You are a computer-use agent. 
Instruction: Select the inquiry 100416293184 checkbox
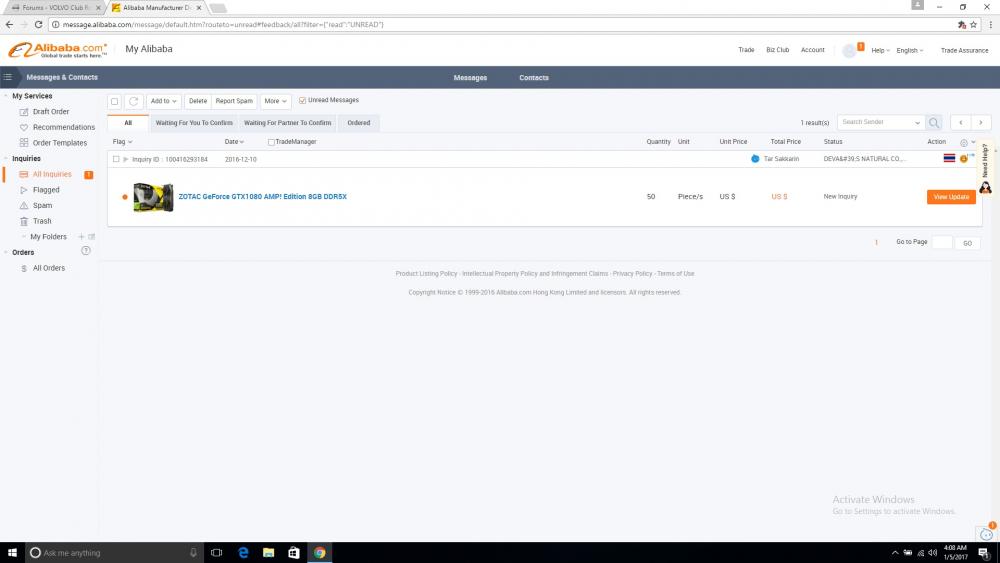115,159
